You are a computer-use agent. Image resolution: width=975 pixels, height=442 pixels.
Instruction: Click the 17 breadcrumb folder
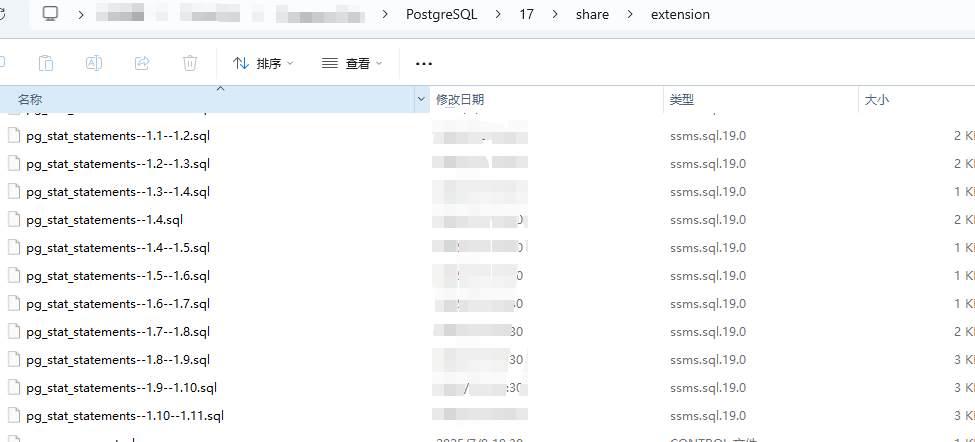click(x=527, y=14)
